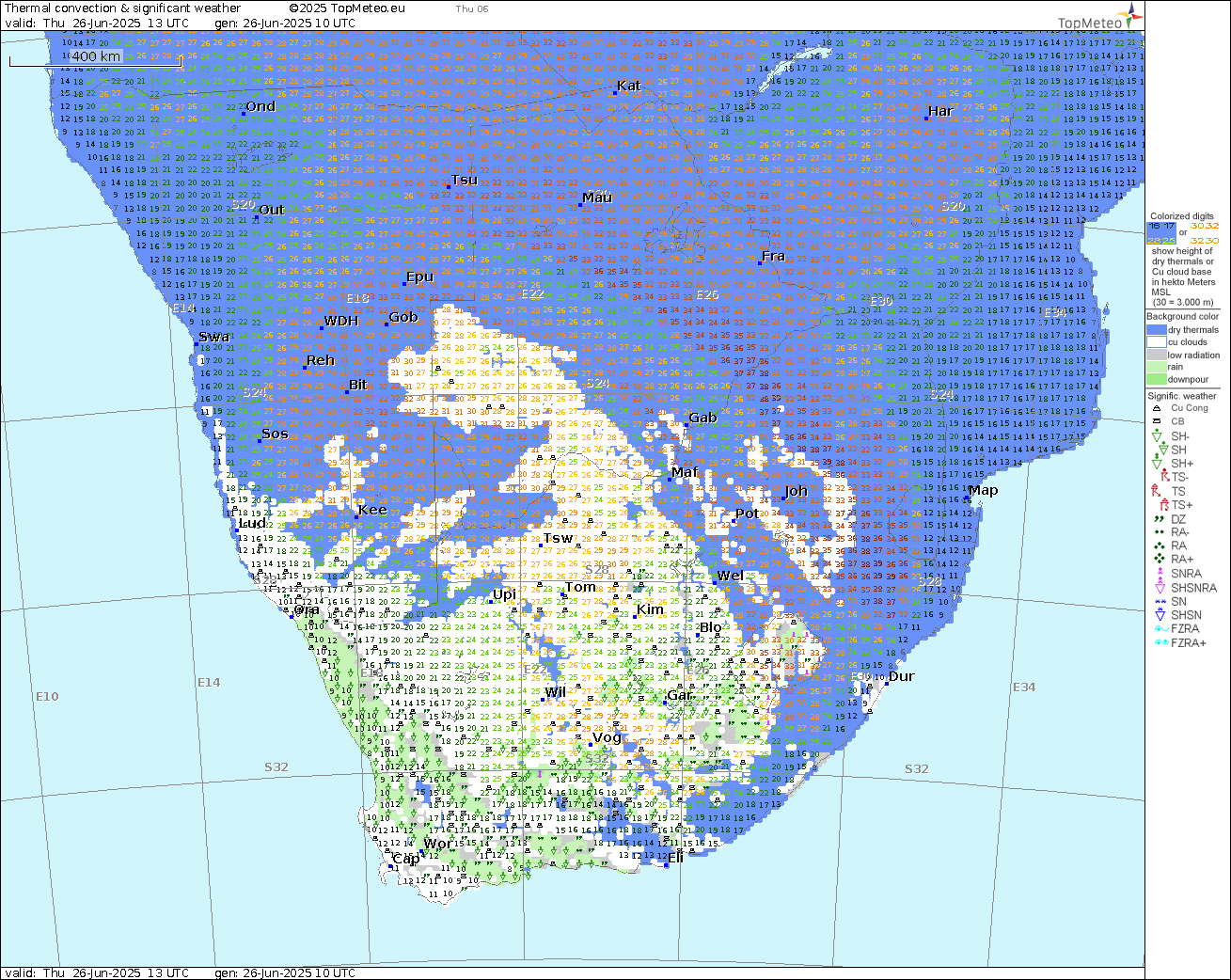The width and height of the screenshot is (1231, 980).
Task: Click the Har city label
Action: [940, 111]
